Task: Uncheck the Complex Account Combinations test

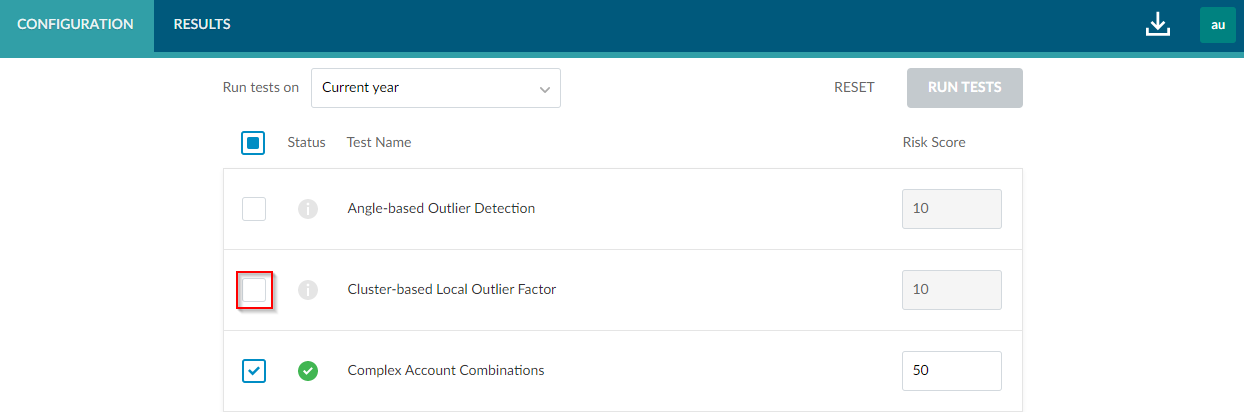Action: pyautogui.click(x=254, y=371)
